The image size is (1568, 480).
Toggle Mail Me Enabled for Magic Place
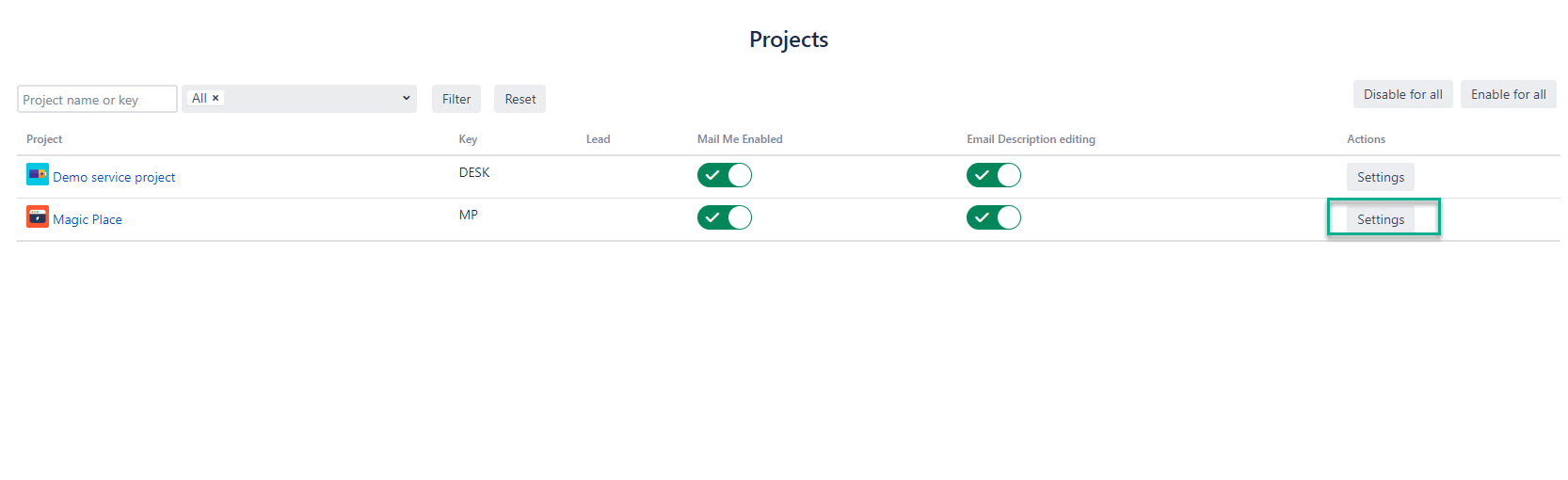(x=724, y=217)
